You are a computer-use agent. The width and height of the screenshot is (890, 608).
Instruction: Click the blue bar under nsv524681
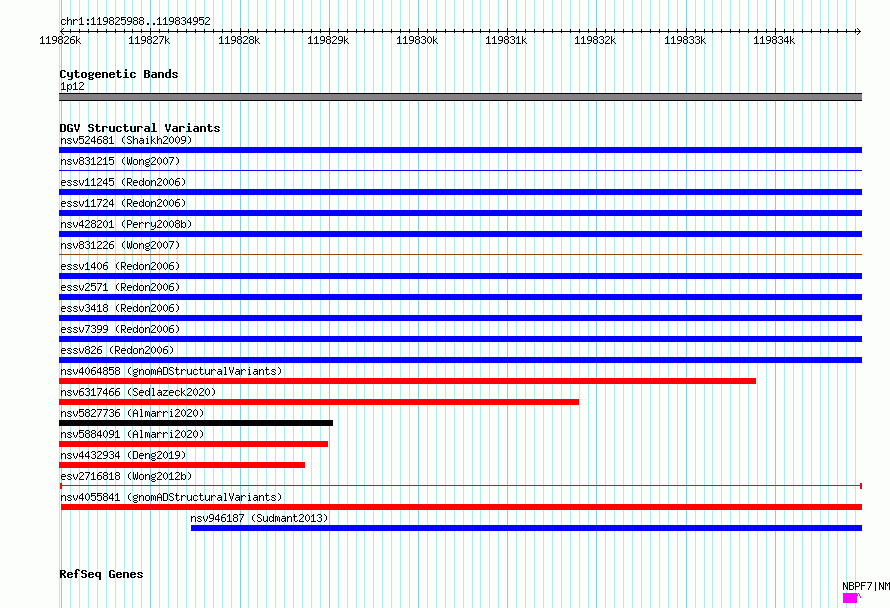460,150
